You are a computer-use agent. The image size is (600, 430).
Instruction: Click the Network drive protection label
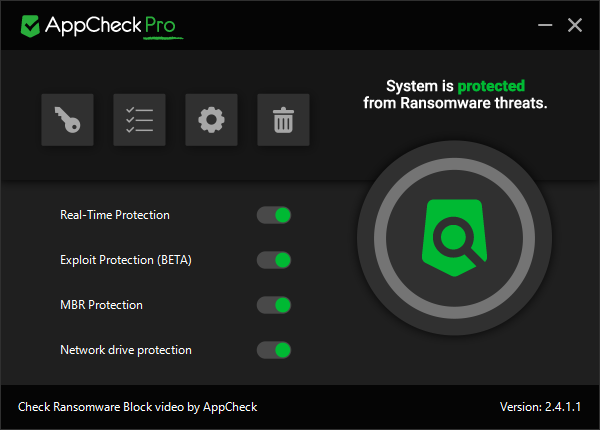126,350
